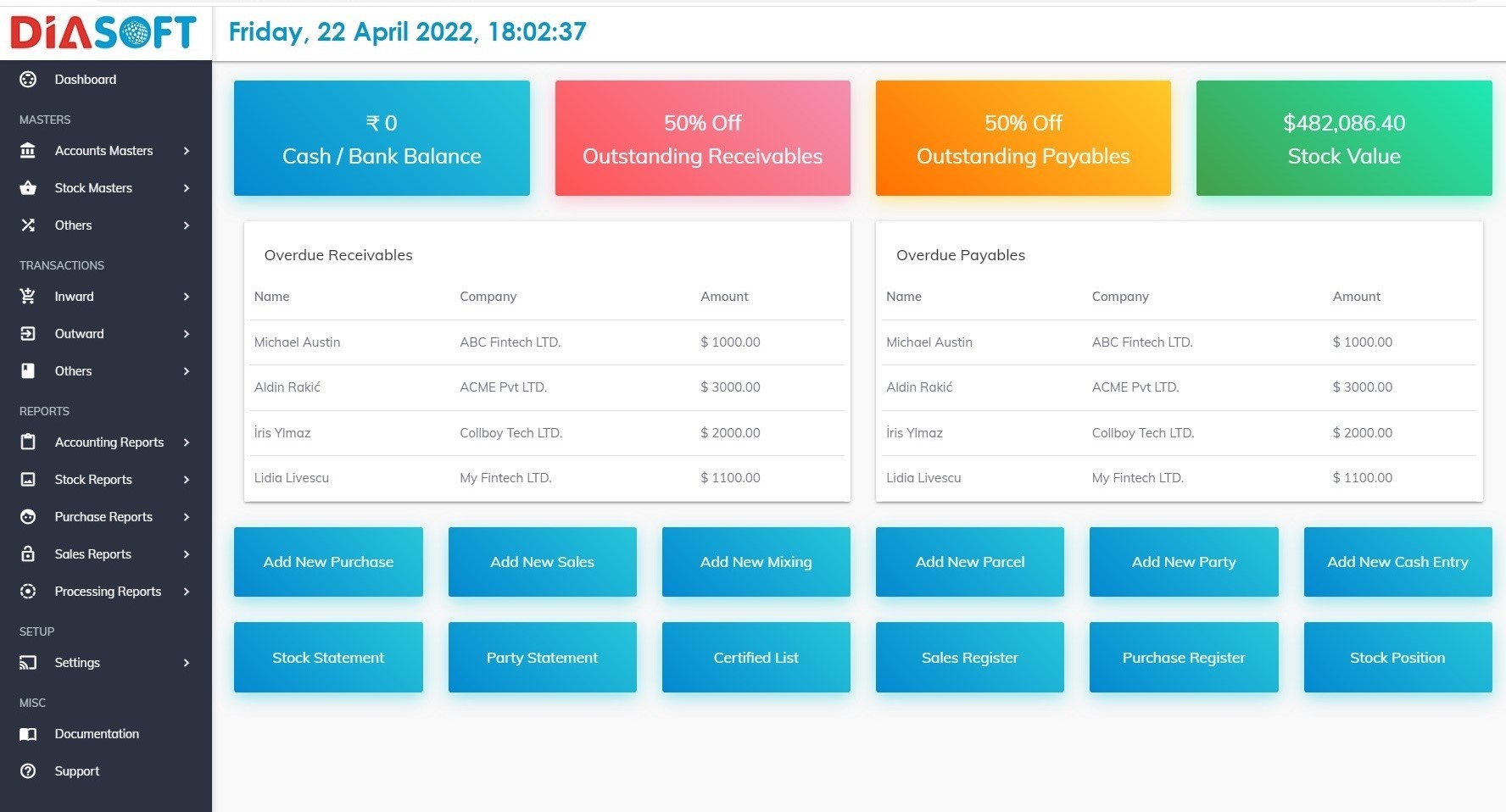Select the Diasoft logo in header
Screen dimensions: 1506x812
point(103,32)
